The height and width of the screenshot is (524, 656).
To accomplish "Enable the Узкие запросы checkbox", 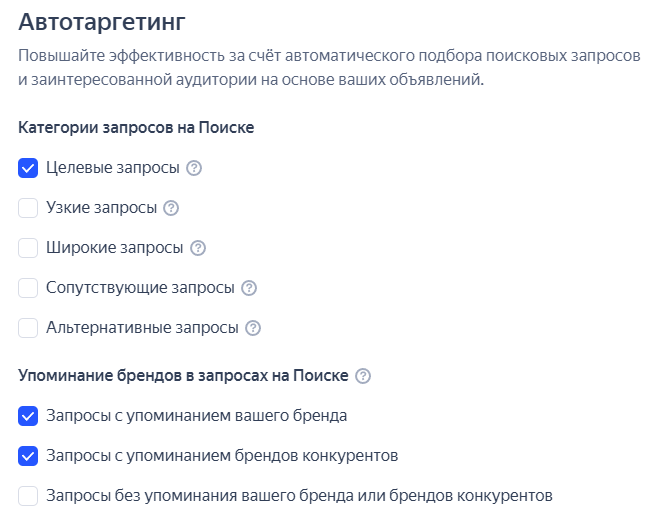I will [28, 208].
